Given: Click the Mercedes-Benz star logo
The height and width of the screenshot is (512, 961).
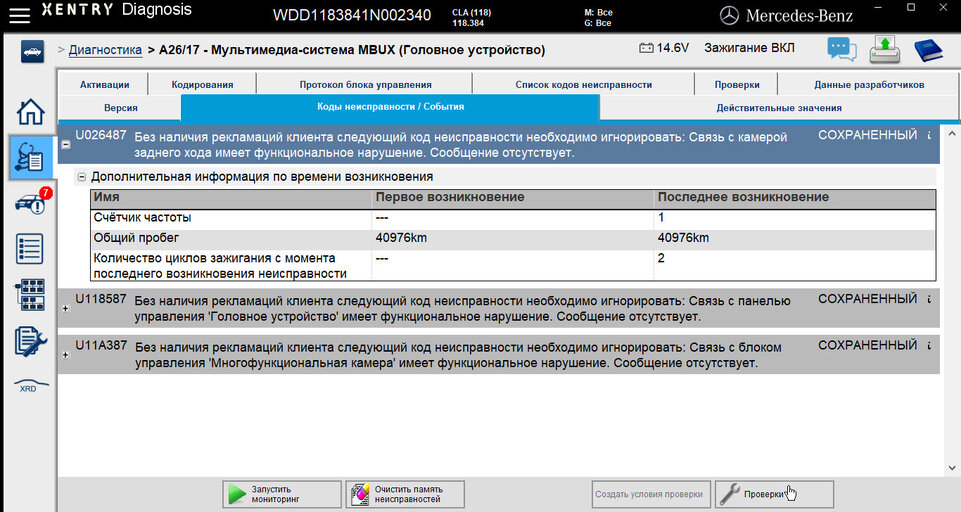Looking at the screenshot, I should point(729,15).
